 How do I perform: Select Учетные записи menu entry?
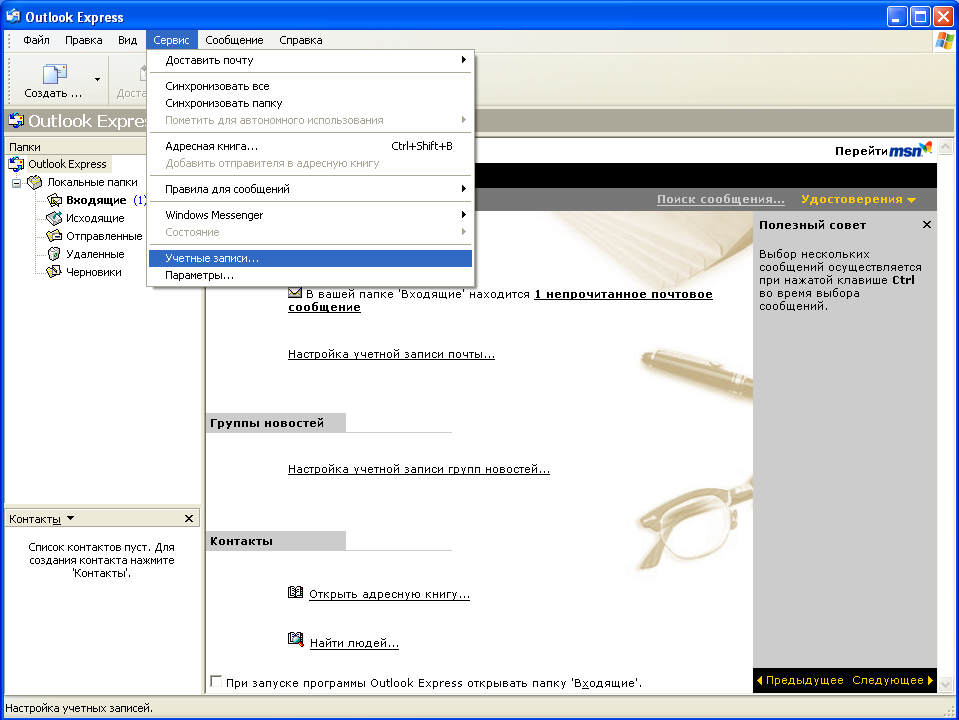click(310, 258)
